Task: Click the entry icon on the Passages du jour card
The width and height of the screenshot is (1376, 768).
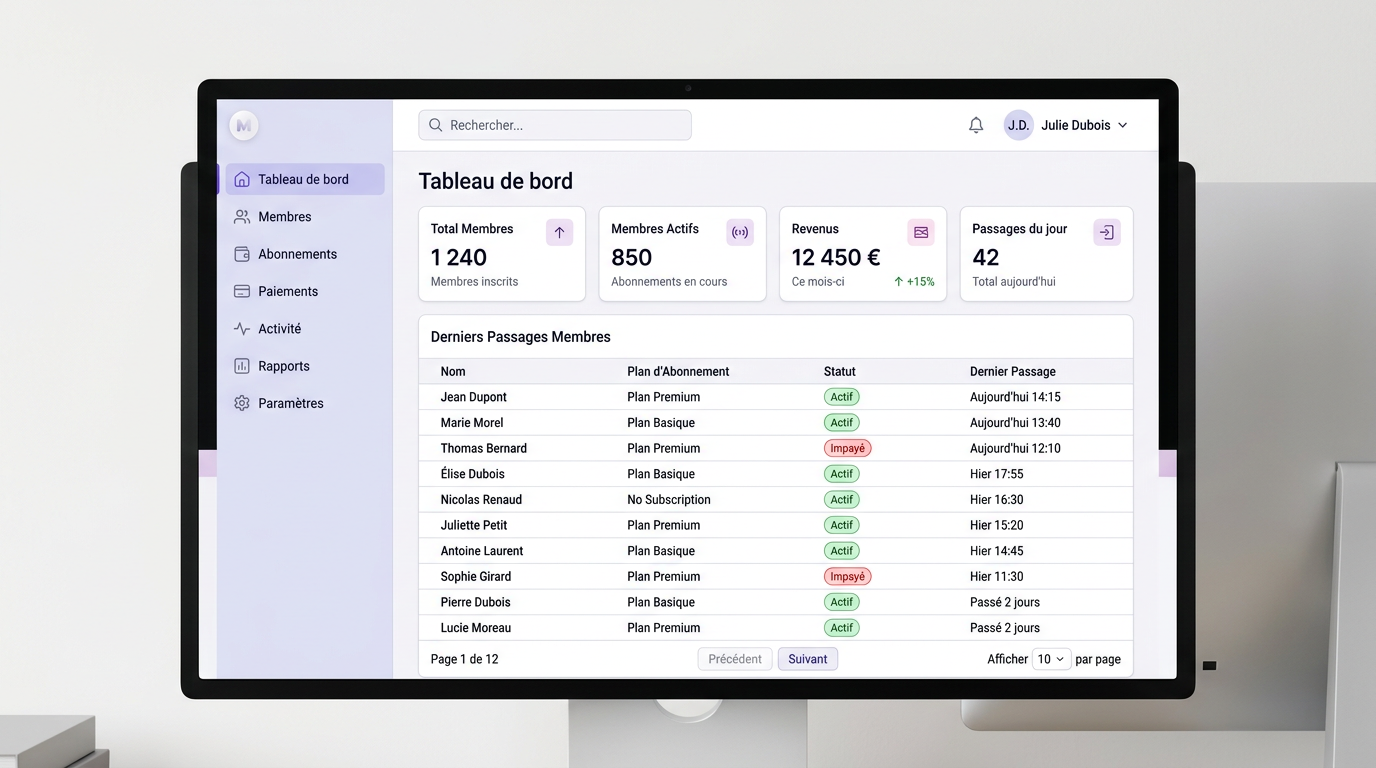Action: click(x=1107, y=232)
